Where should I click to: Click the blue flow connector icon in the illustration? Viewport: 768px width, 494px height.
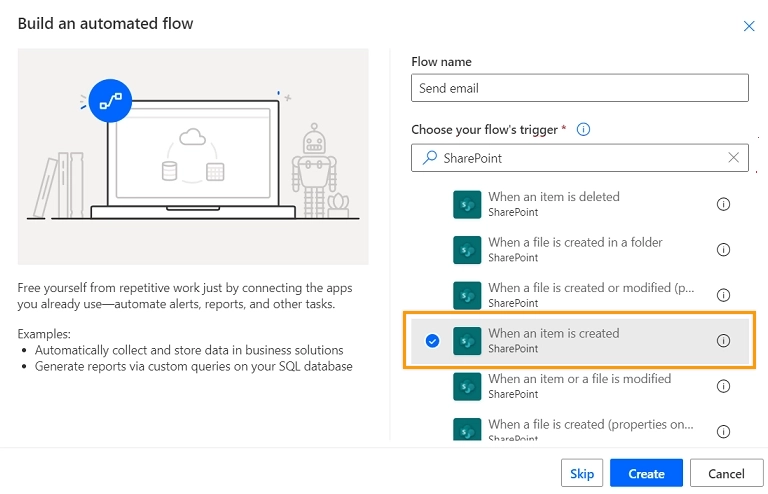110,101
